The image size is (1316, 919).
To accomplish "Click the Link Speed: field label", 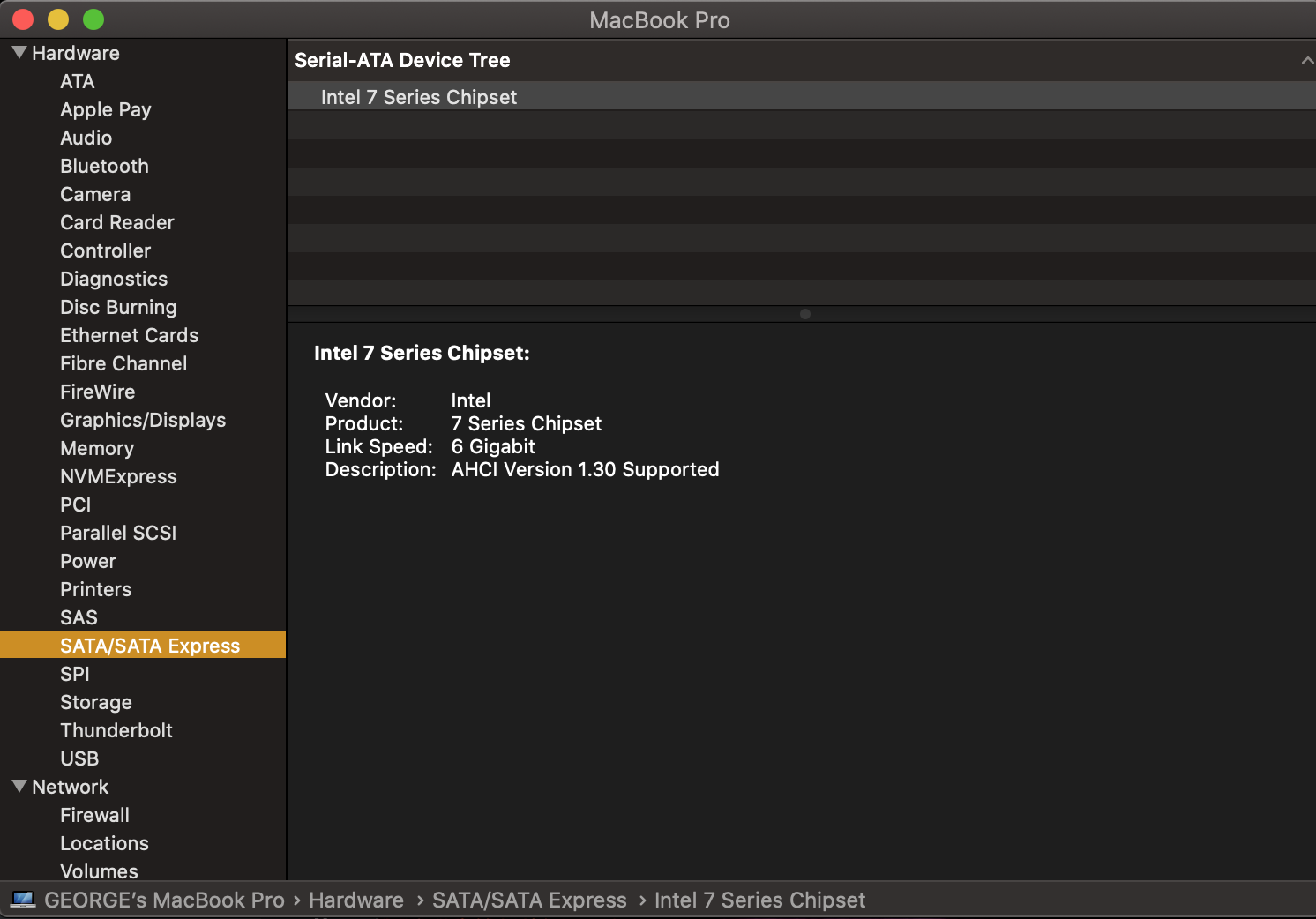I will click(x=379, y=446).
